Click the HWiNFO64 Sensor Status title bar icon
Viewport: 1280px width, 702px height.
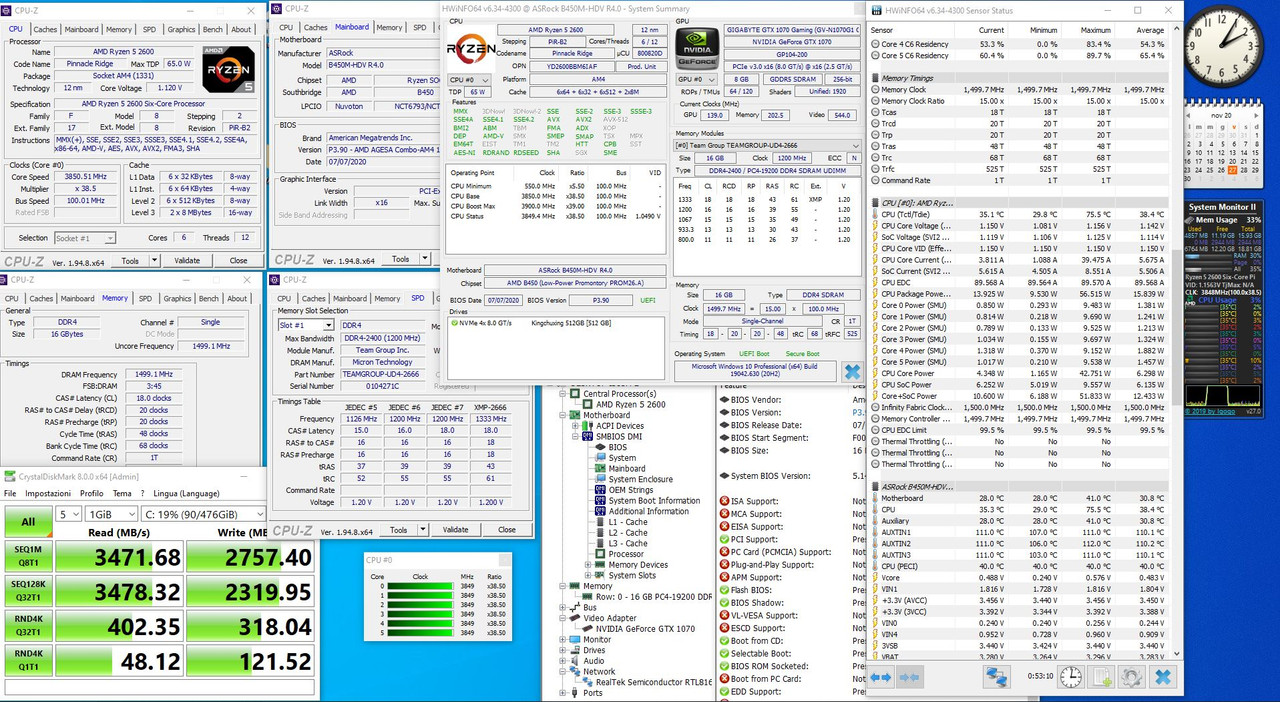879,10
